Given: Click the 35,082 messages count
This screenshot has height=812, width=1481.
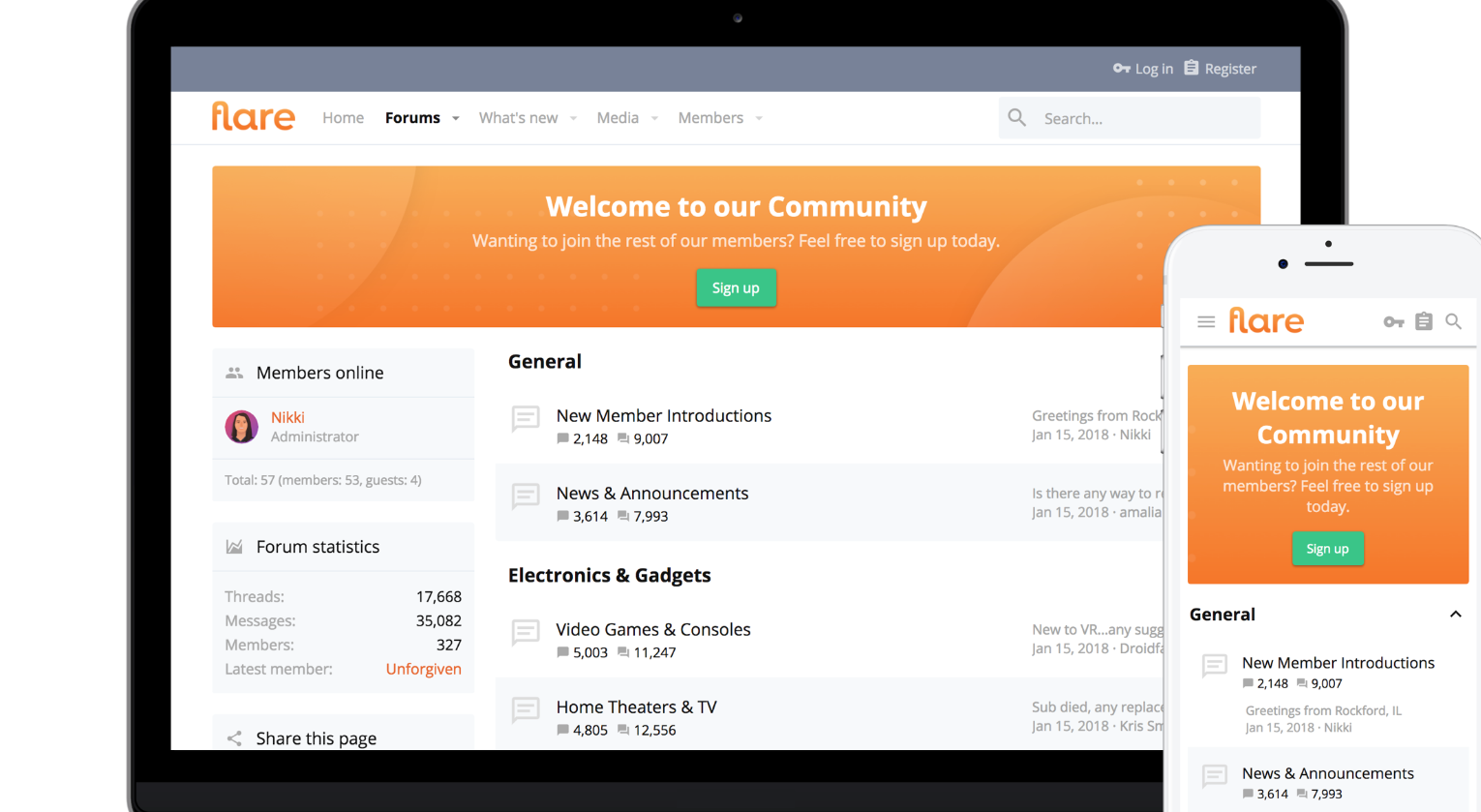Looking at the screenshot, I should tap(438, 620).
